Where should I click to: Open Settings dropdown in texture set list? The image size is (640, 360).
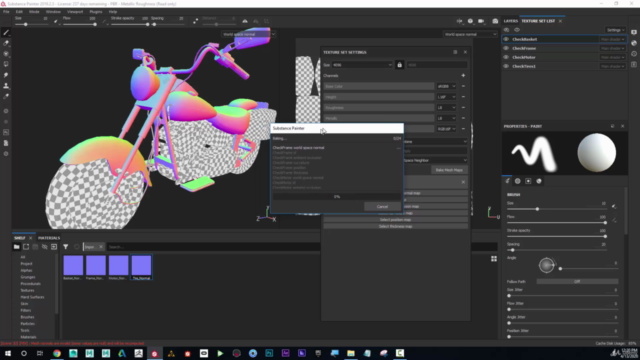coord(616,30)
